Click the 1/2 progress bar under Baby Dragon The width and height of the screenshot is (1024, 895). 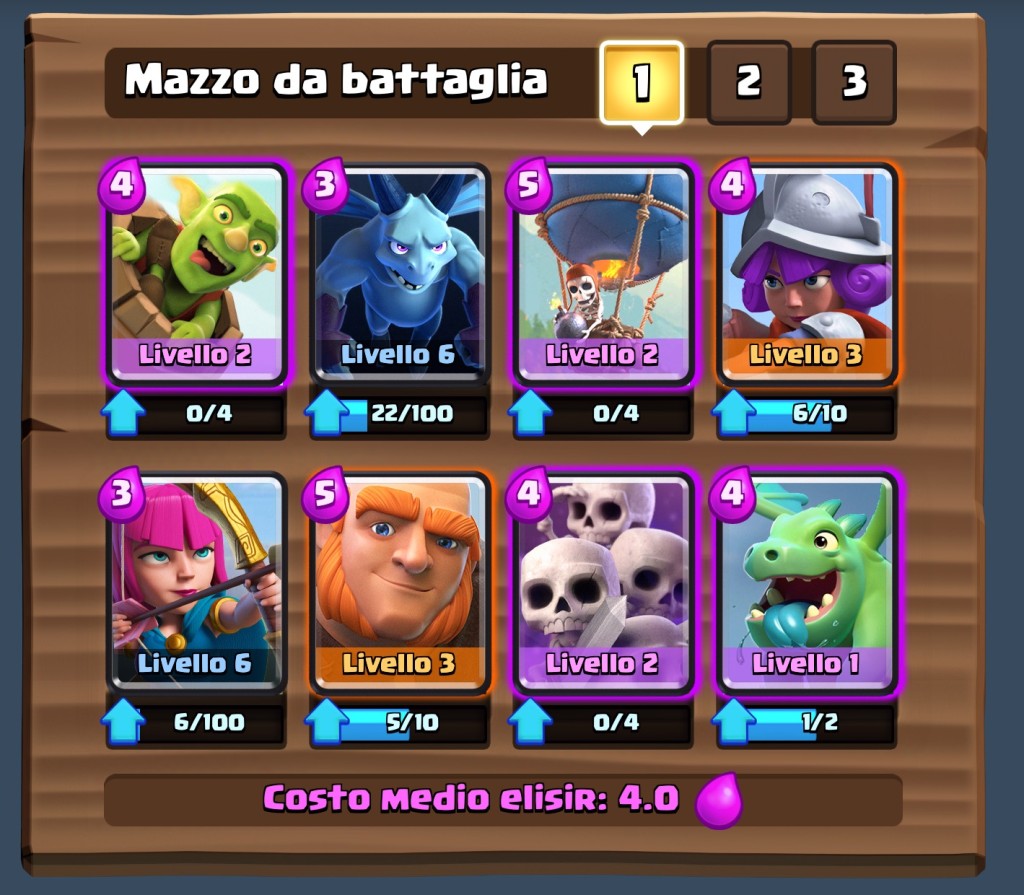820,723
